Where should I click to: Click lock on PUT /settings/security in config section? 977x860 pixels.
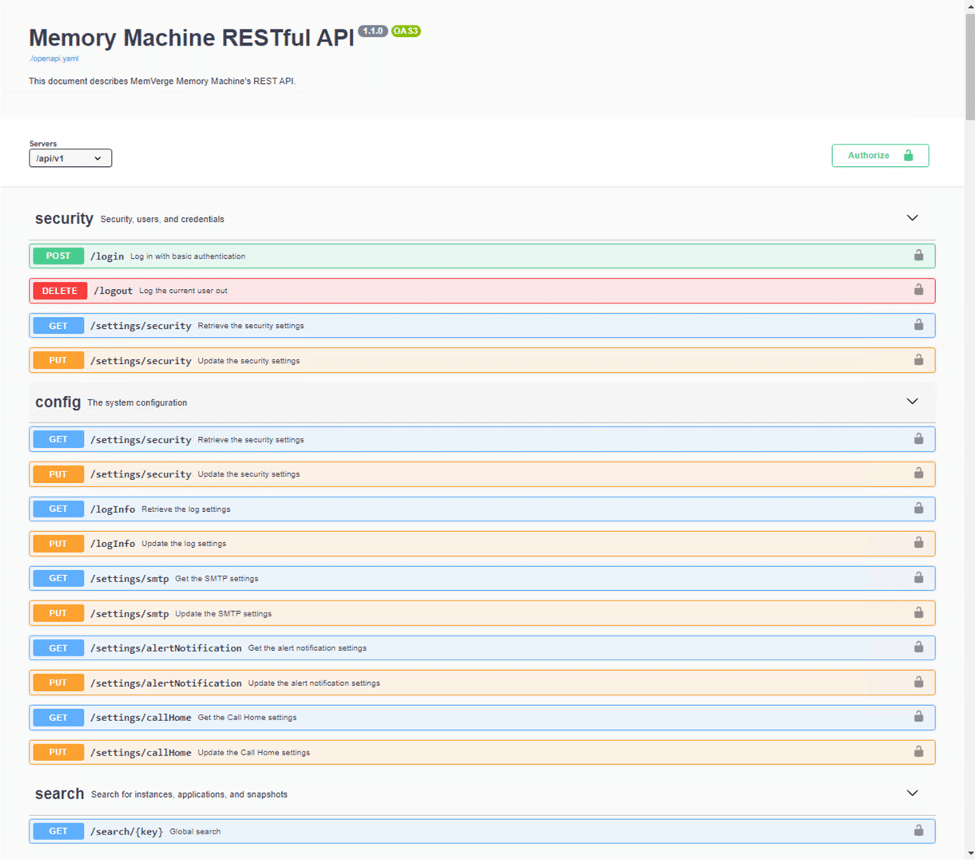click(918, 473)
